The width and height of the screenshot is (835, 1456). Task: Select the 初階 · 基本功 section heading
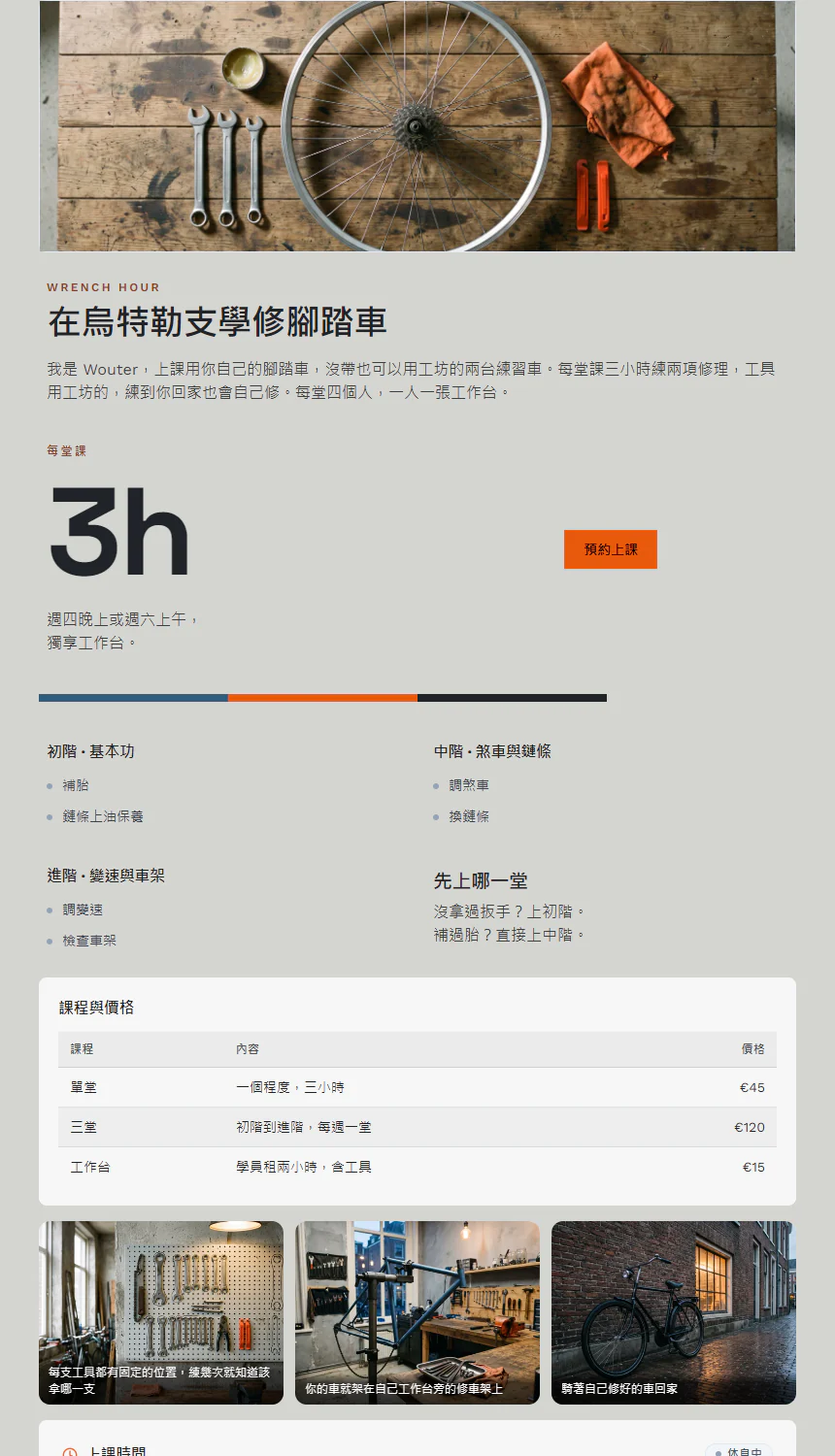click(91, 751)
